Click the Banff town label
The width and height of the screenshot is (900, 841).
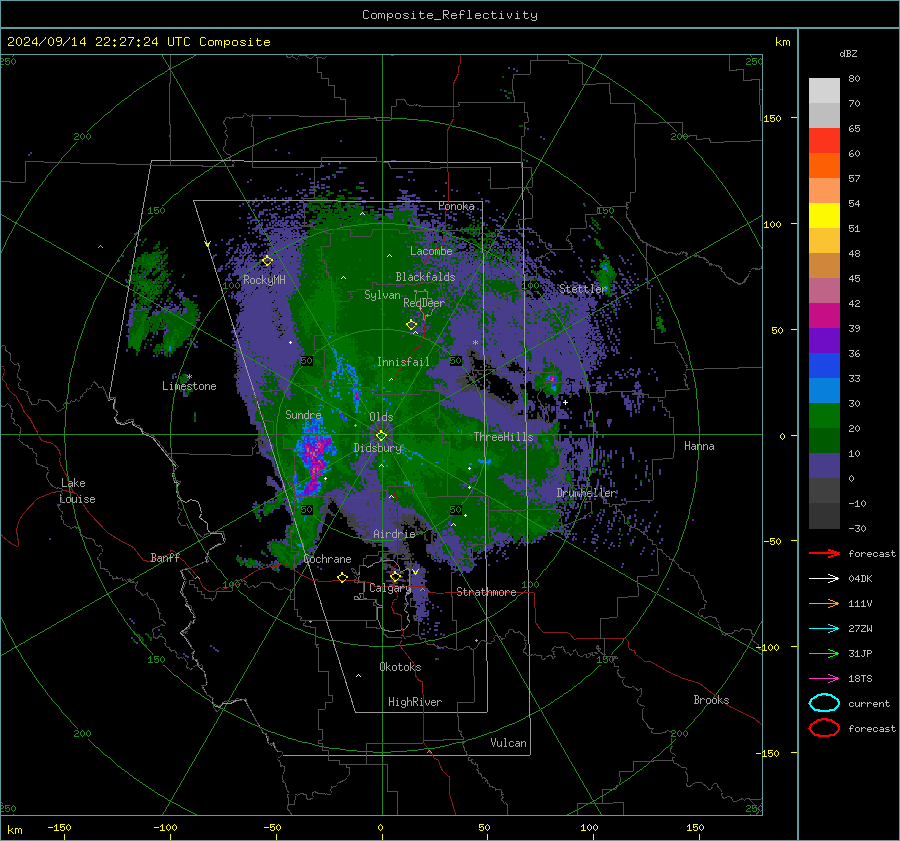(165, 557)
